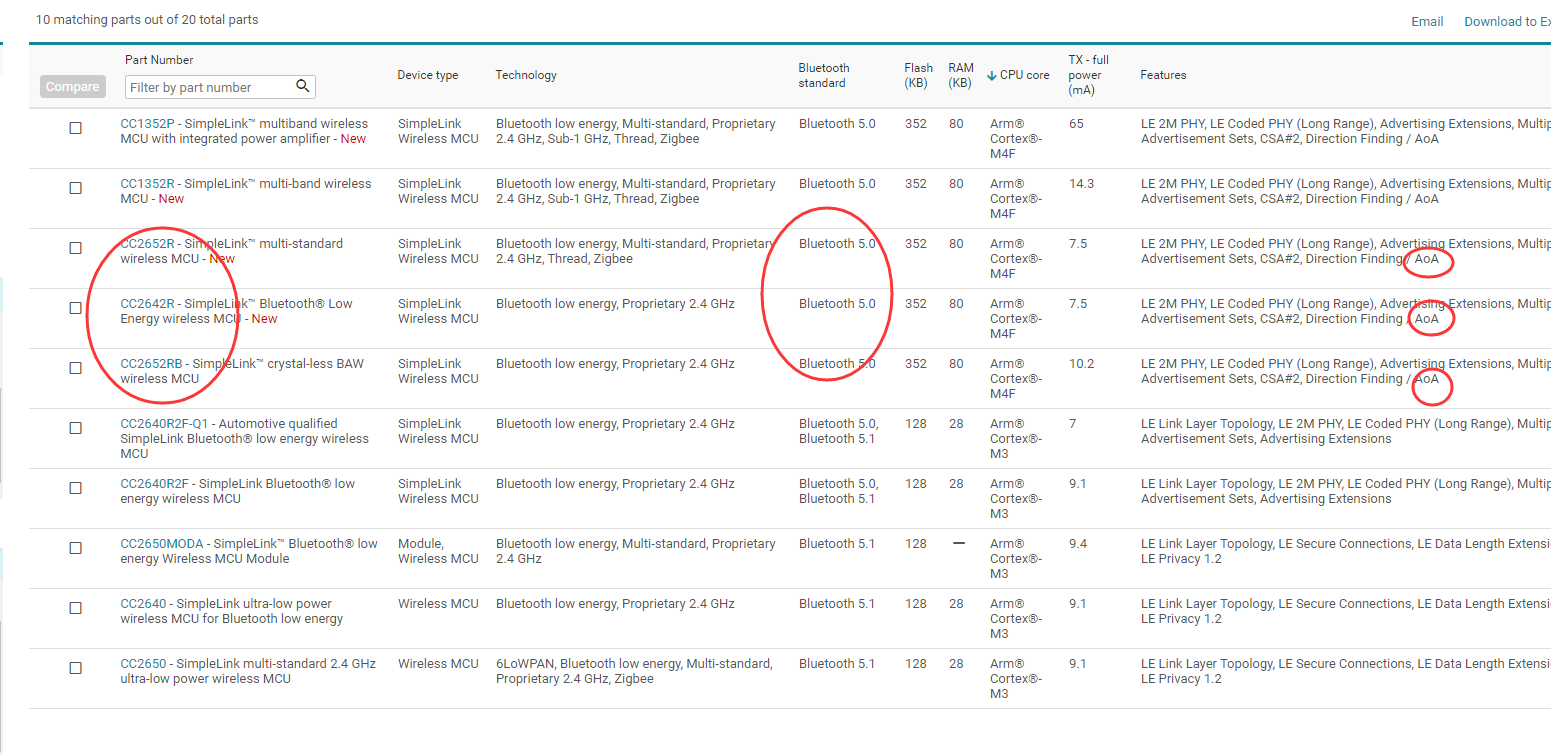
Task: Click the search magnifier in part number filter
Action: coord(303,86)
